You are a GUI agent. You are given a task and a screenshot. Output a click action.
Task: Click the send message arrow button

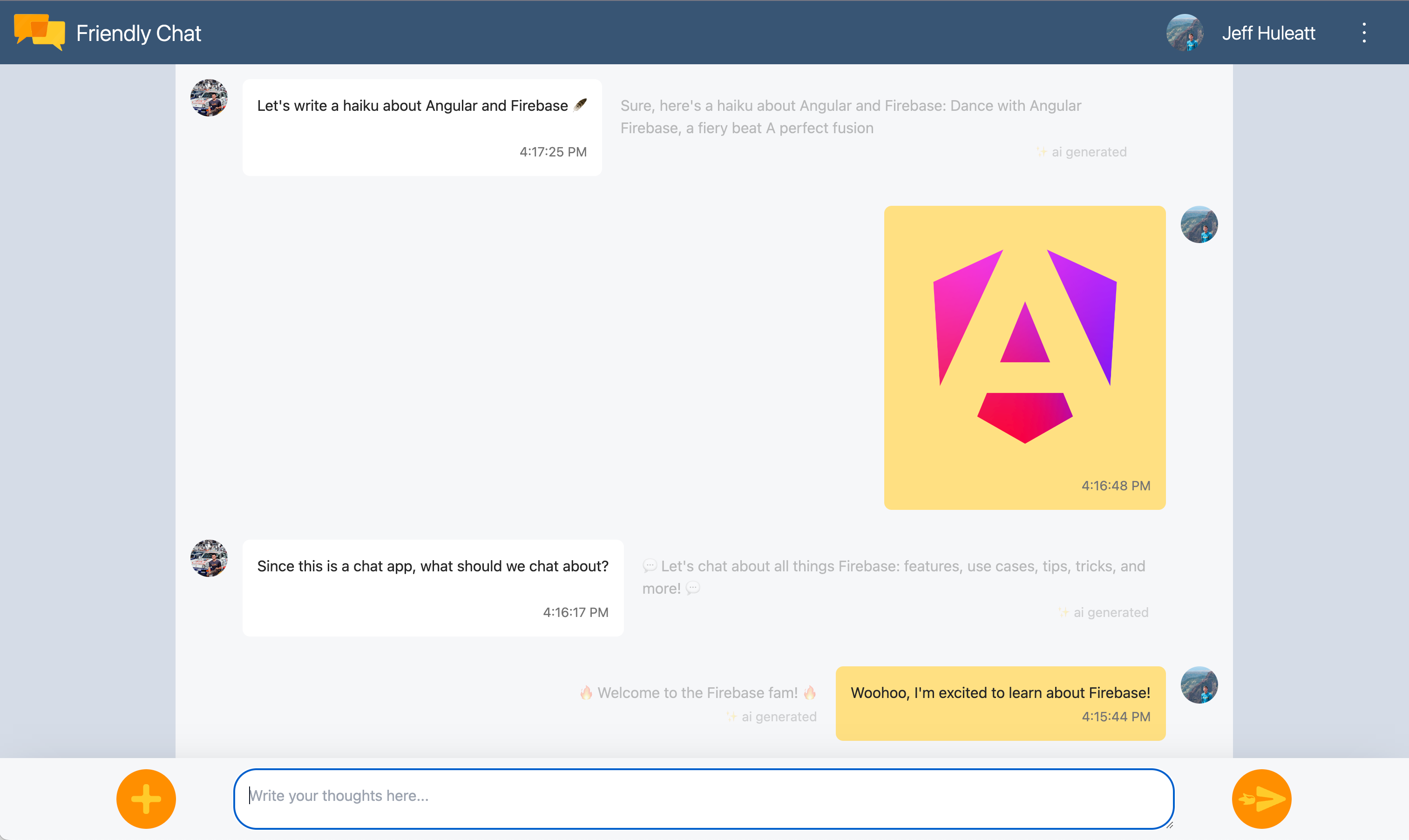point(1261,797)
